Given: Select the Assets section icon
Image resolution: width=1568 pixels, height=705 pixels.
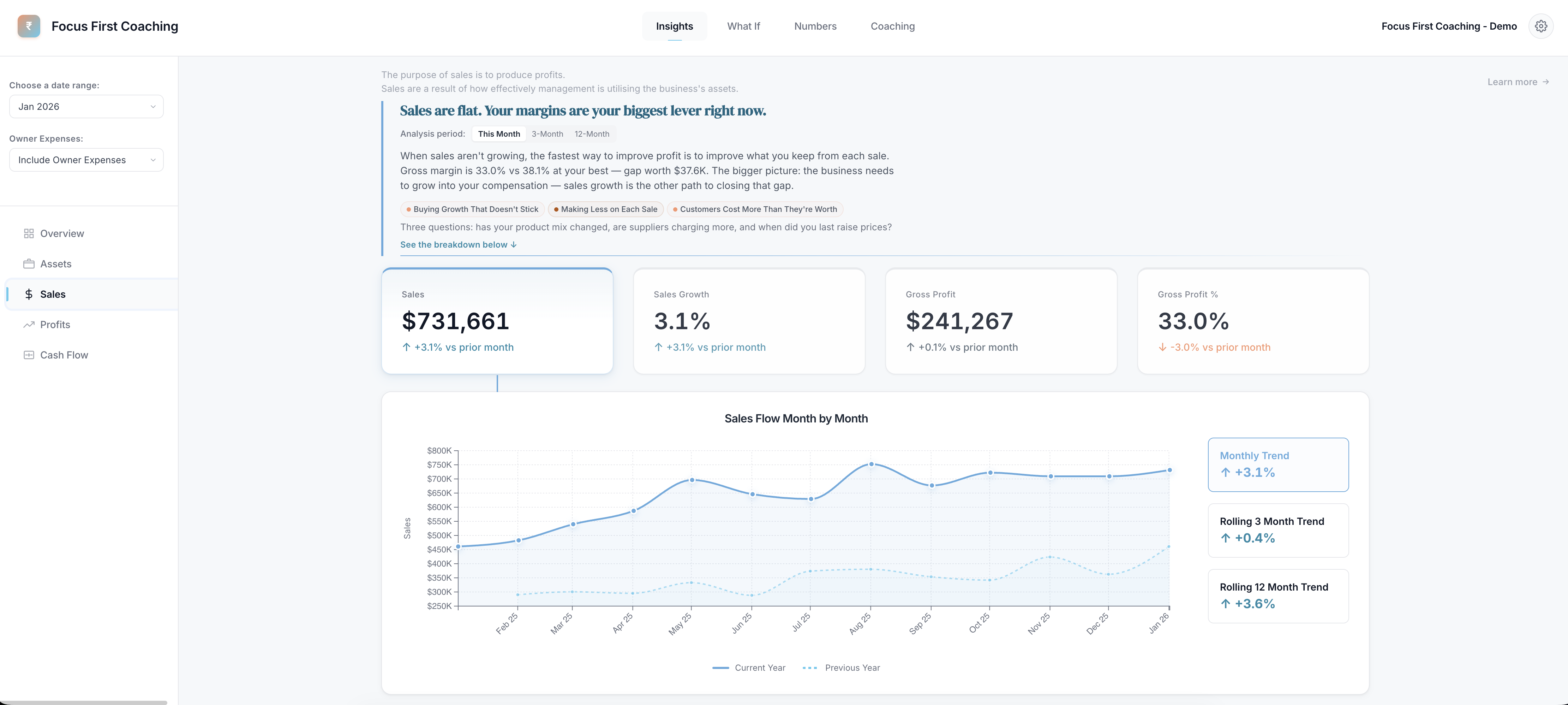Looking at the screenshot, I should 29,263.
